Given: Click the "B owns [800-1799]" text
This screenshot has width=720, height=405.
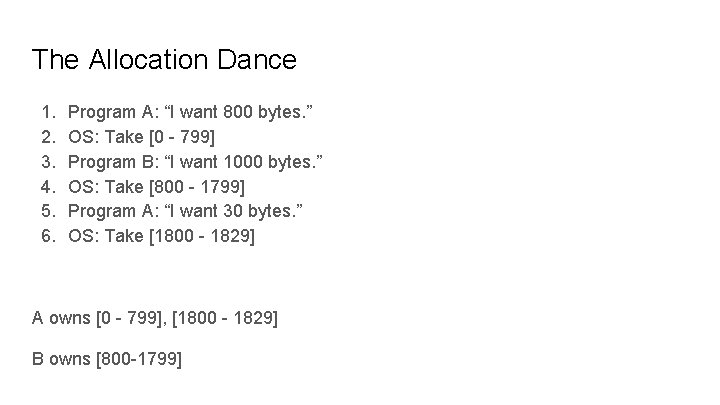Looking at the screenshot, I should [x=107, y=359].
